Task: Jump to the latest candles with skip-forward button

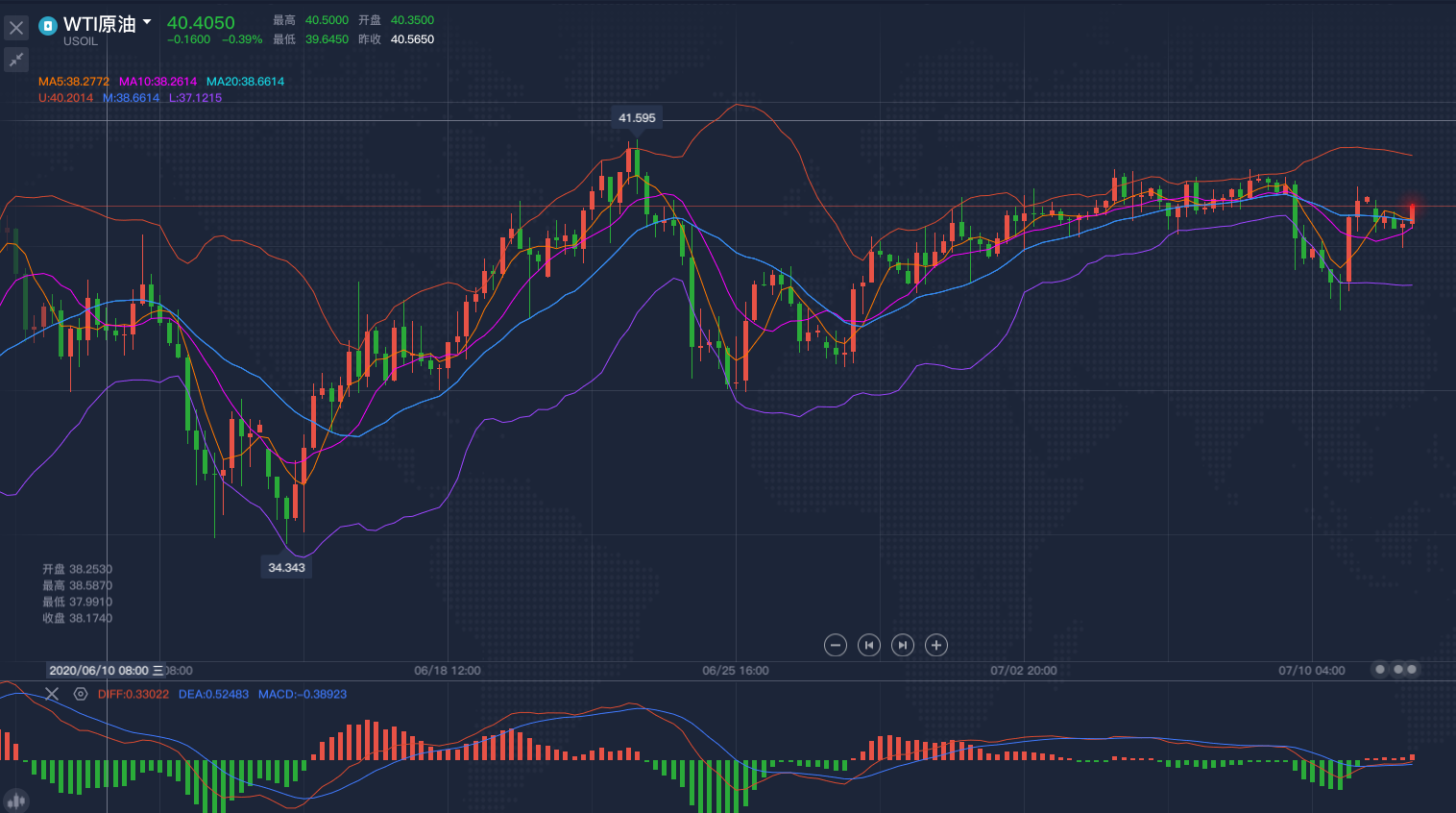Action: 903,645
